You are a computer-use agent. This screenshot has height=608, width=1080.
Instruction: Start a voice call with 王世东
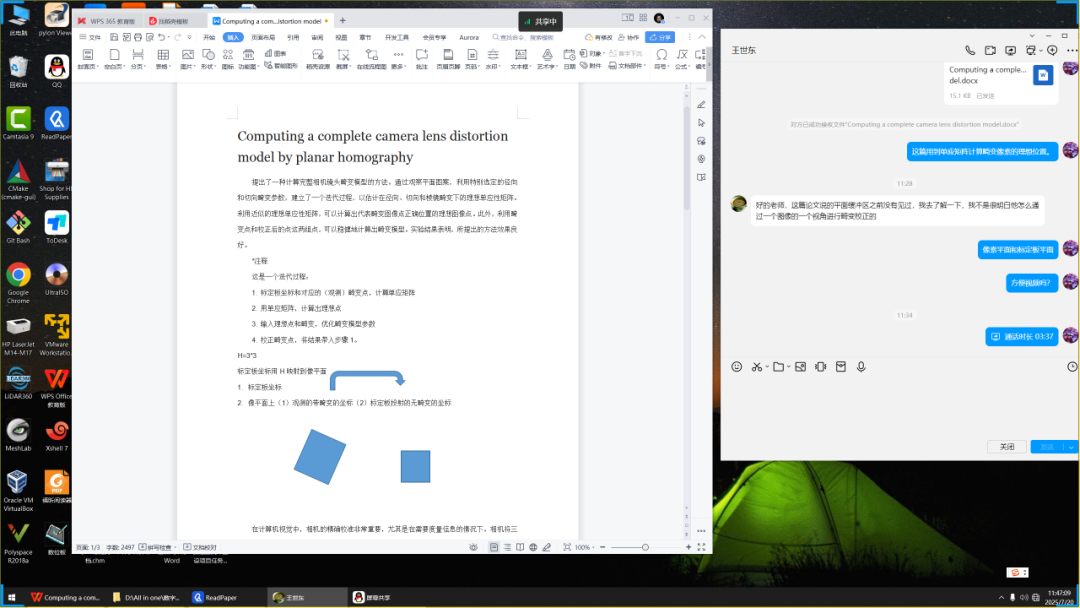coord(970,50)
